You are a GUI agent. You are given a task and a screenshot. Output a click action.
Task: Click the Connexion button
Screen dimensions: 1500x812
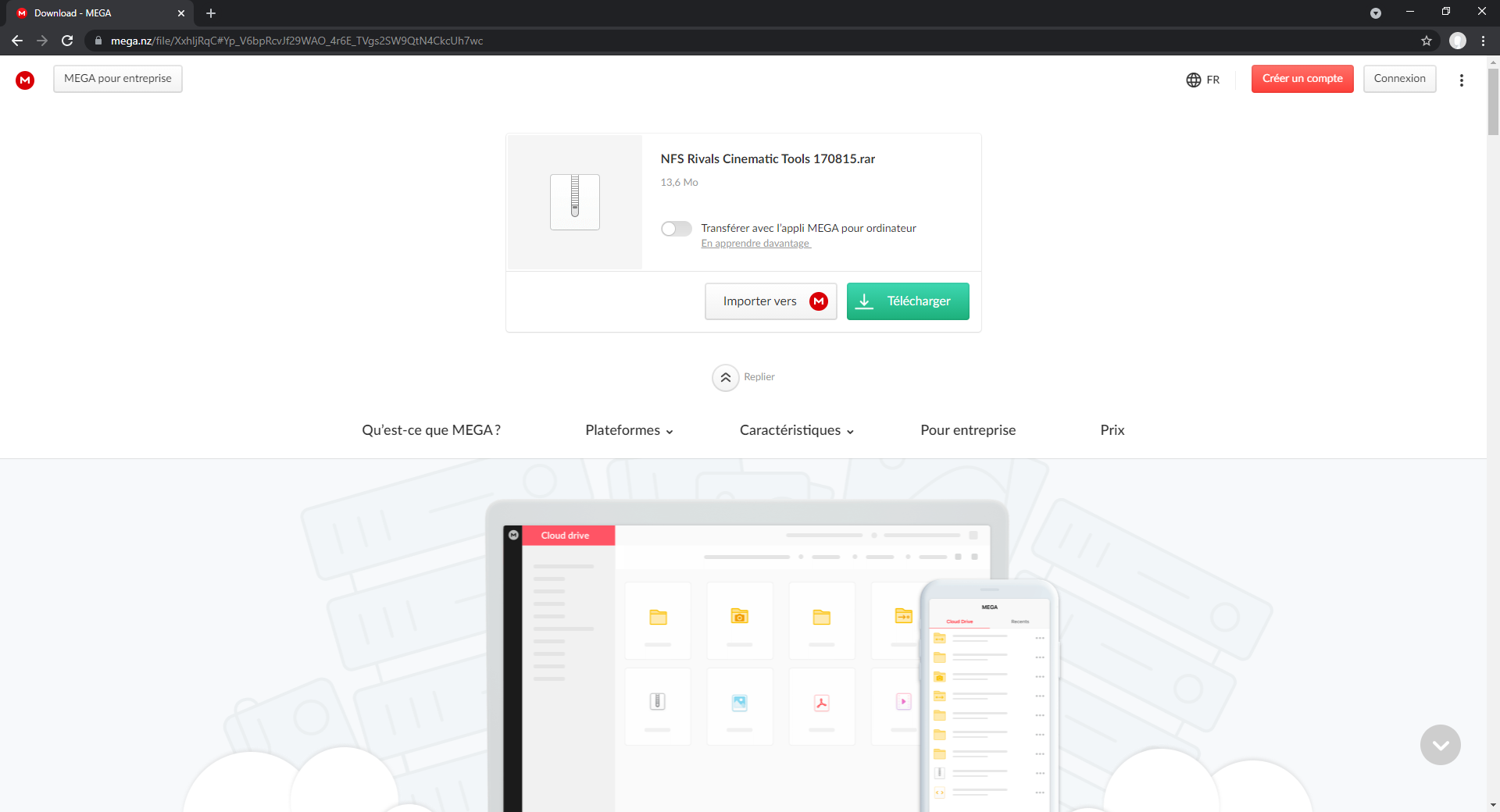pyautogui.click(x=1400, y=79)
